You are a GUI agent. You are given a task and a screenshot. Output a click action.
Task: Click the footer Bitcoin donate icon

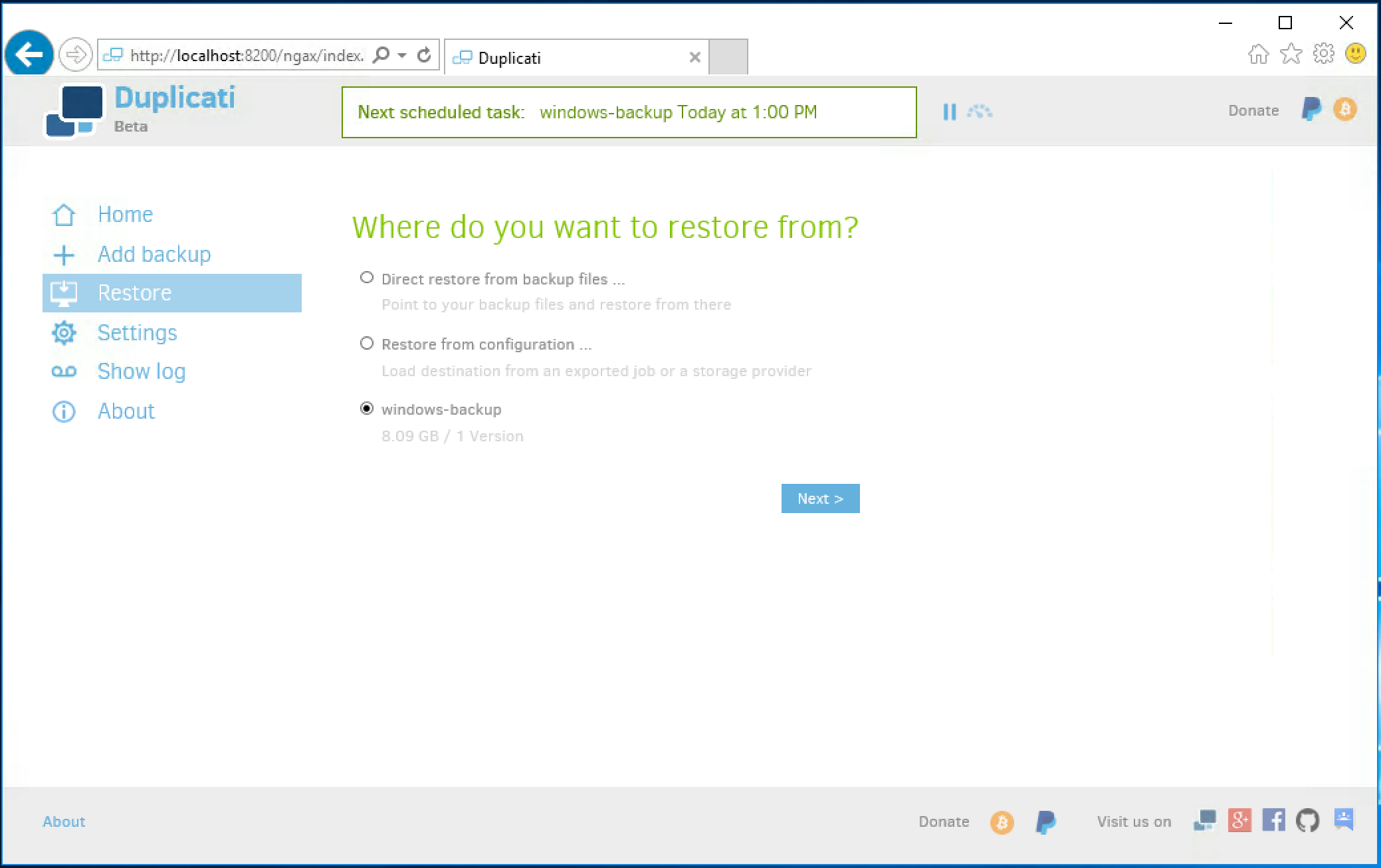click(1002, 822)
